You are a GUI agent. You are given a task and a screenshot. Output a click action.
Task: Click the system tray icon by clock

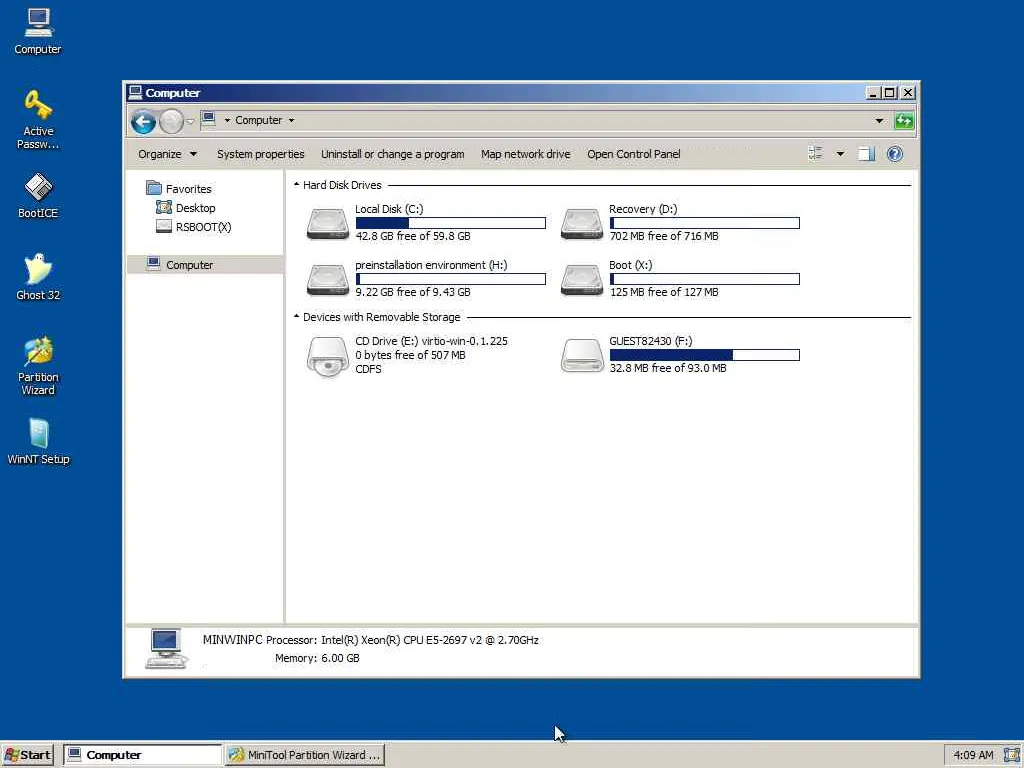1011,755
